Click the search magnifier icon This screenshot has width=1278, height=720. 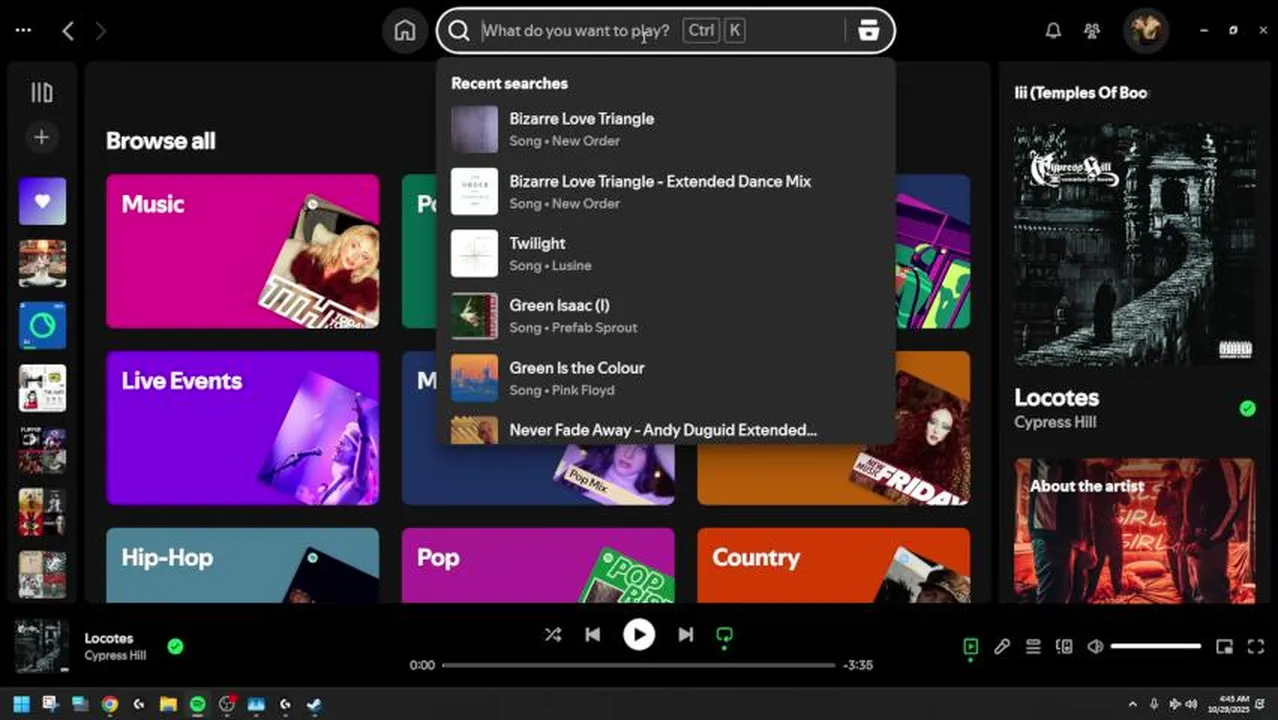(459, 31)
